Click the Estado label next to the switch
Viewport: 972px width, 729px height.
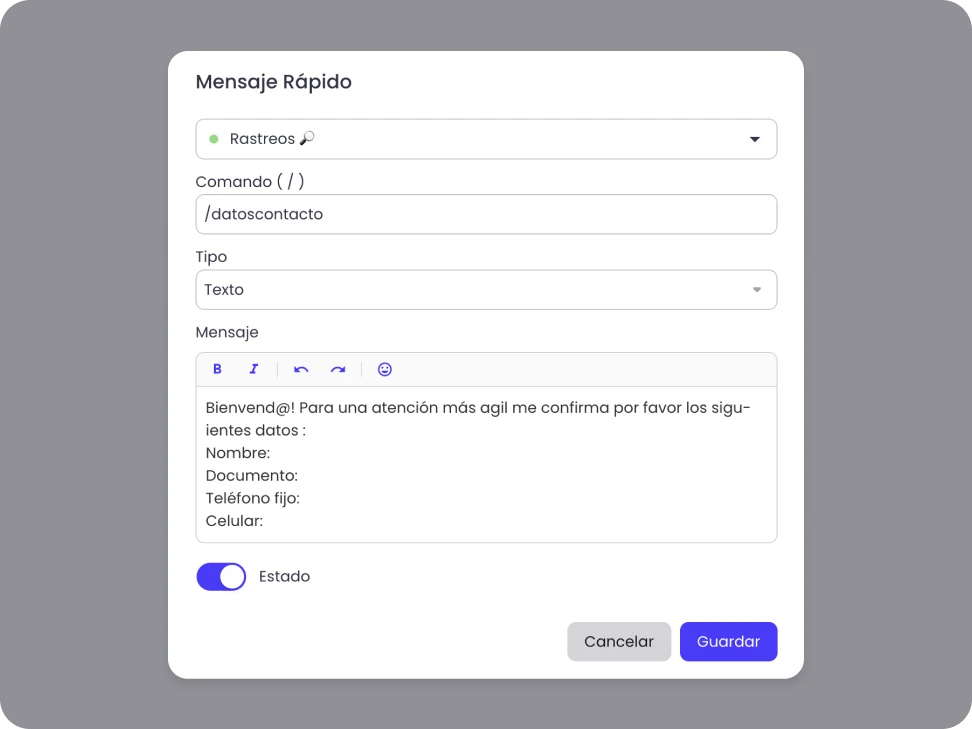point(284,577)
